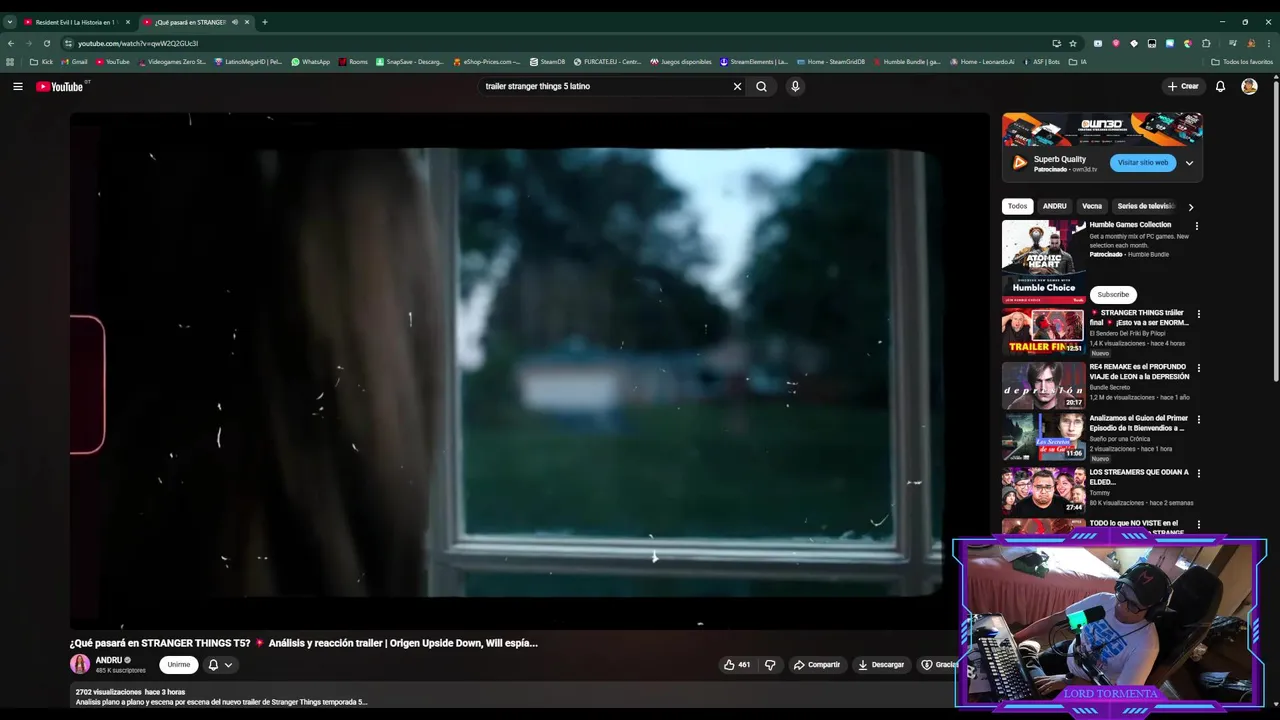Go to the YouTube home logo
Screen dimensions: 1280x720
click(60, 86)
